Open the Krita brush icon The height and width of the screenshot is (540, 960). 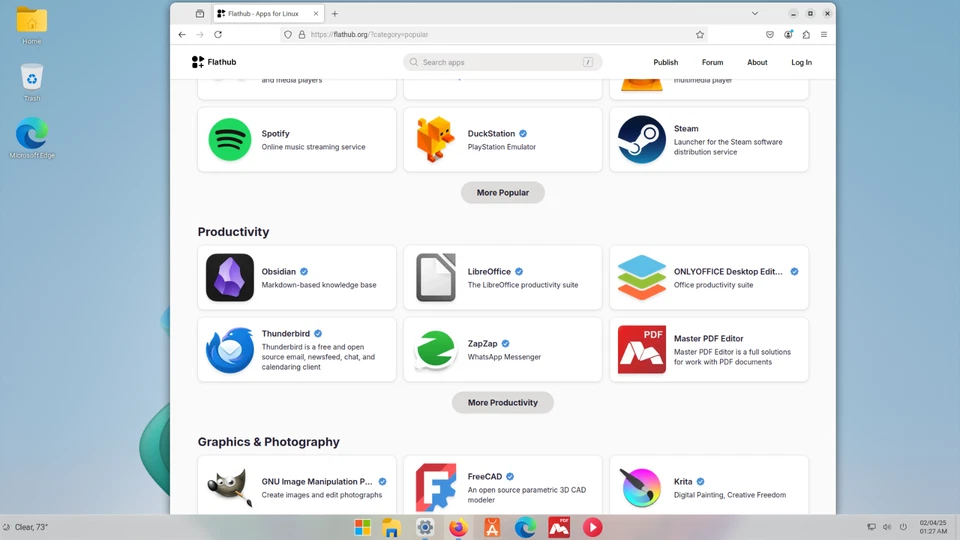[x=640, y=487]
